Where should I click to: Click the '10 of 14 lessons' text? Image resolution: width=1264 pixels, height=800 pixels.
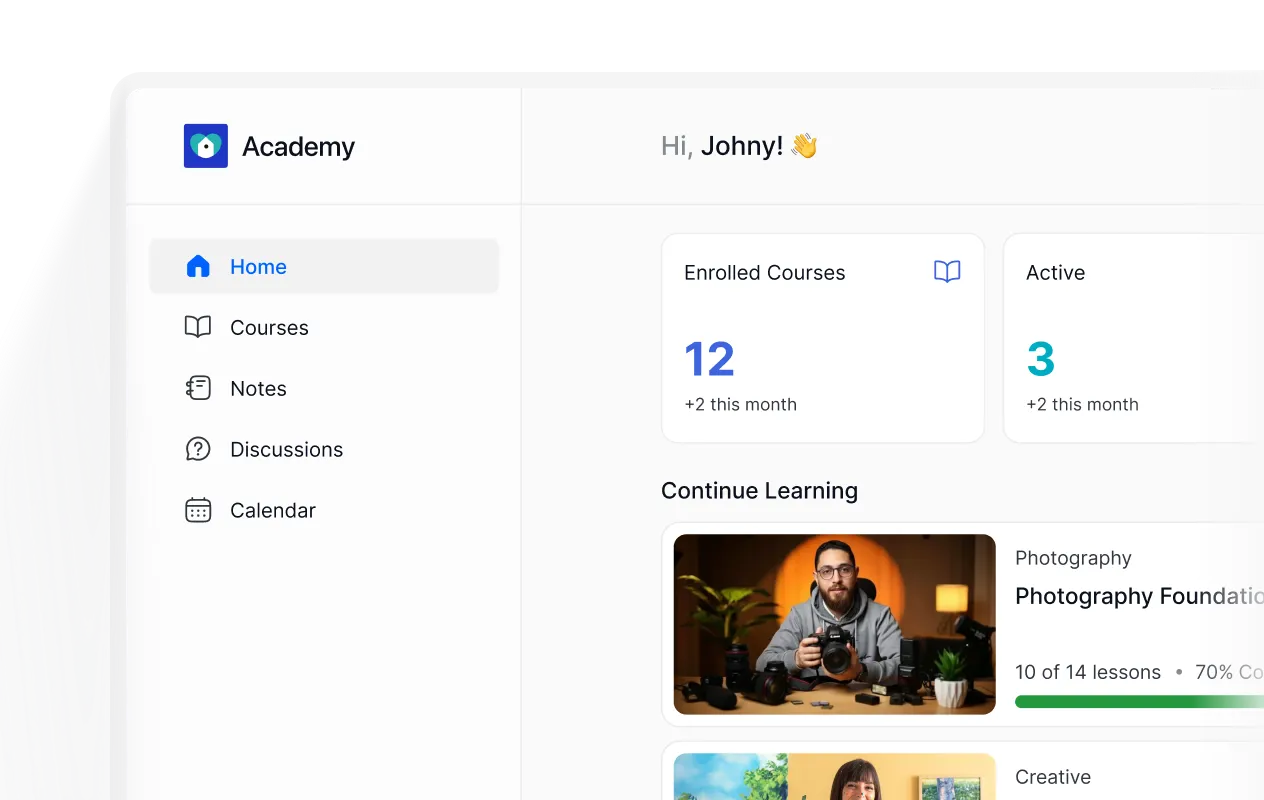click(1088, 672)
